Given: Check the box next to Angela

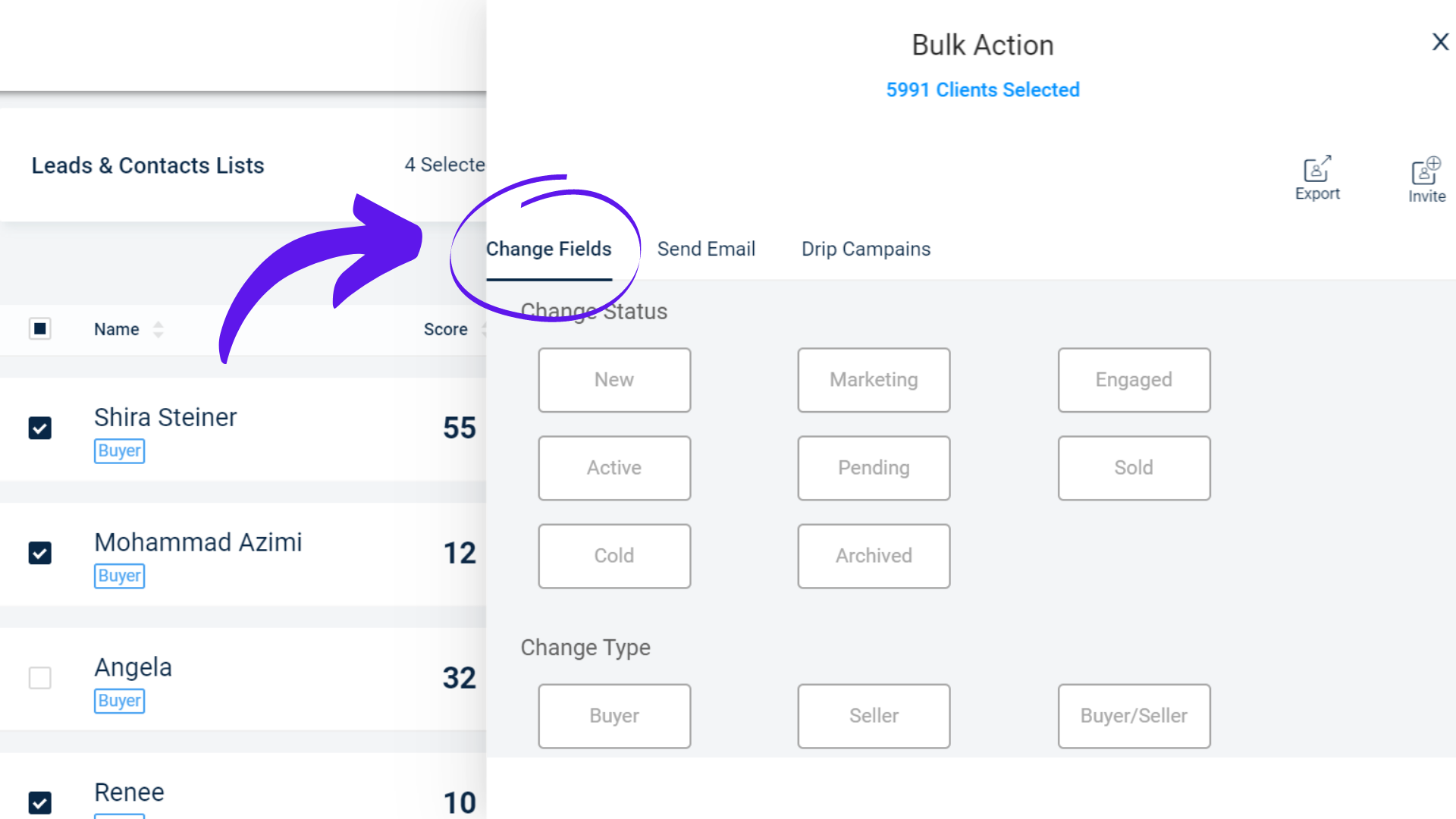Looking at the screenshot, I should point(40,678).
